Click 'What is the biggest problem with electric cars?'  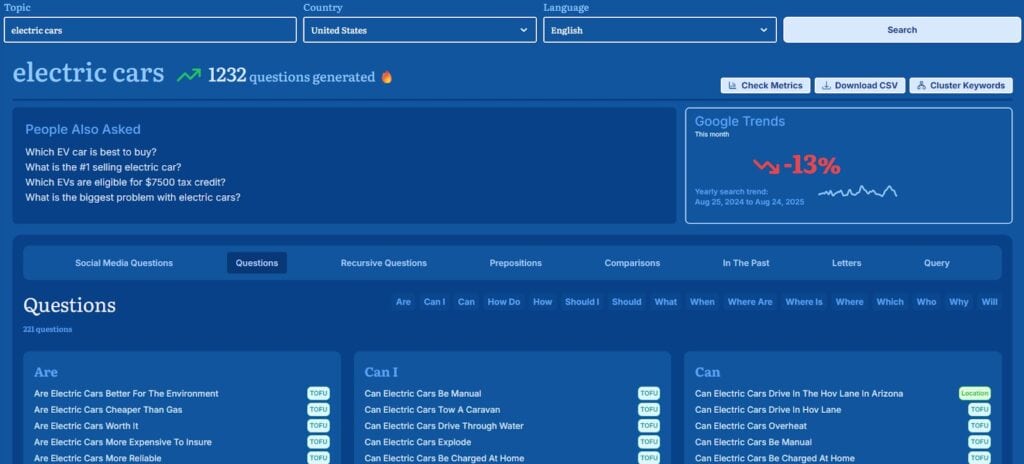(x=133, y=197)
